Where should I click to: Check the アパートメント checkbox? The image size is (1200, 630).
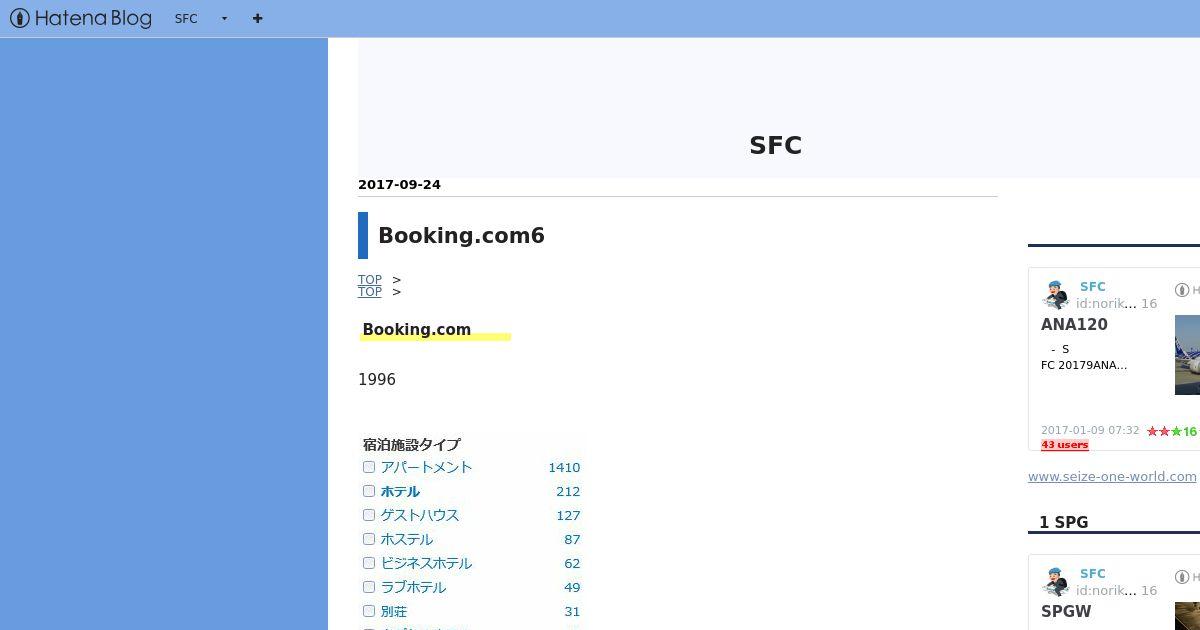369,467
